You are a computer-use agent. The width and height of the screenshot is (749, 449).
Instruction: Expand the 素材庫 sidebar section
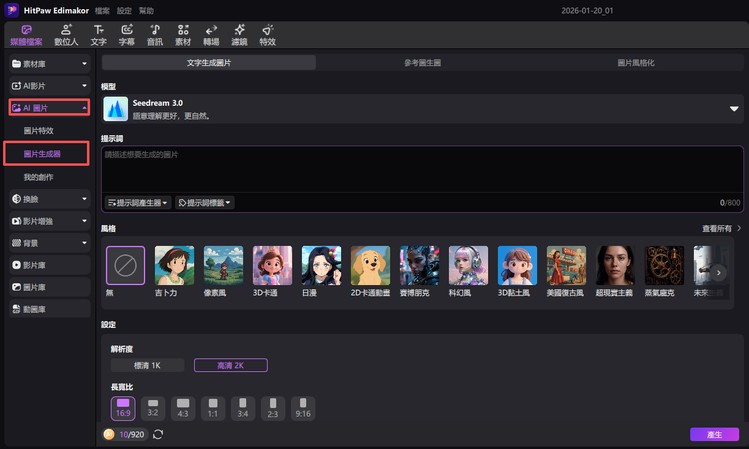pyautogui.click(x=50, y=64)
